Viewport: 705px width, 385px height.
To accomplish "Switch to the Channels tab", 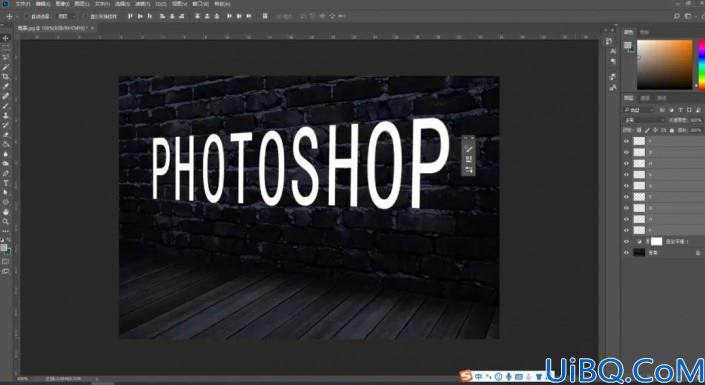I will pos(645,98).
